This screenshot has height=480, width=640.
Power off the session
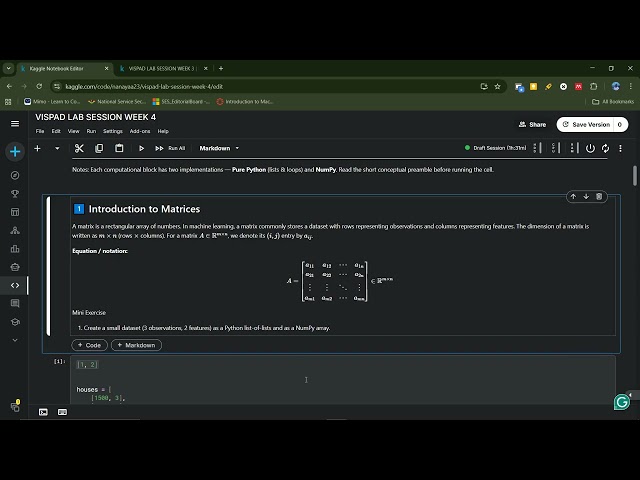point(590,148)
